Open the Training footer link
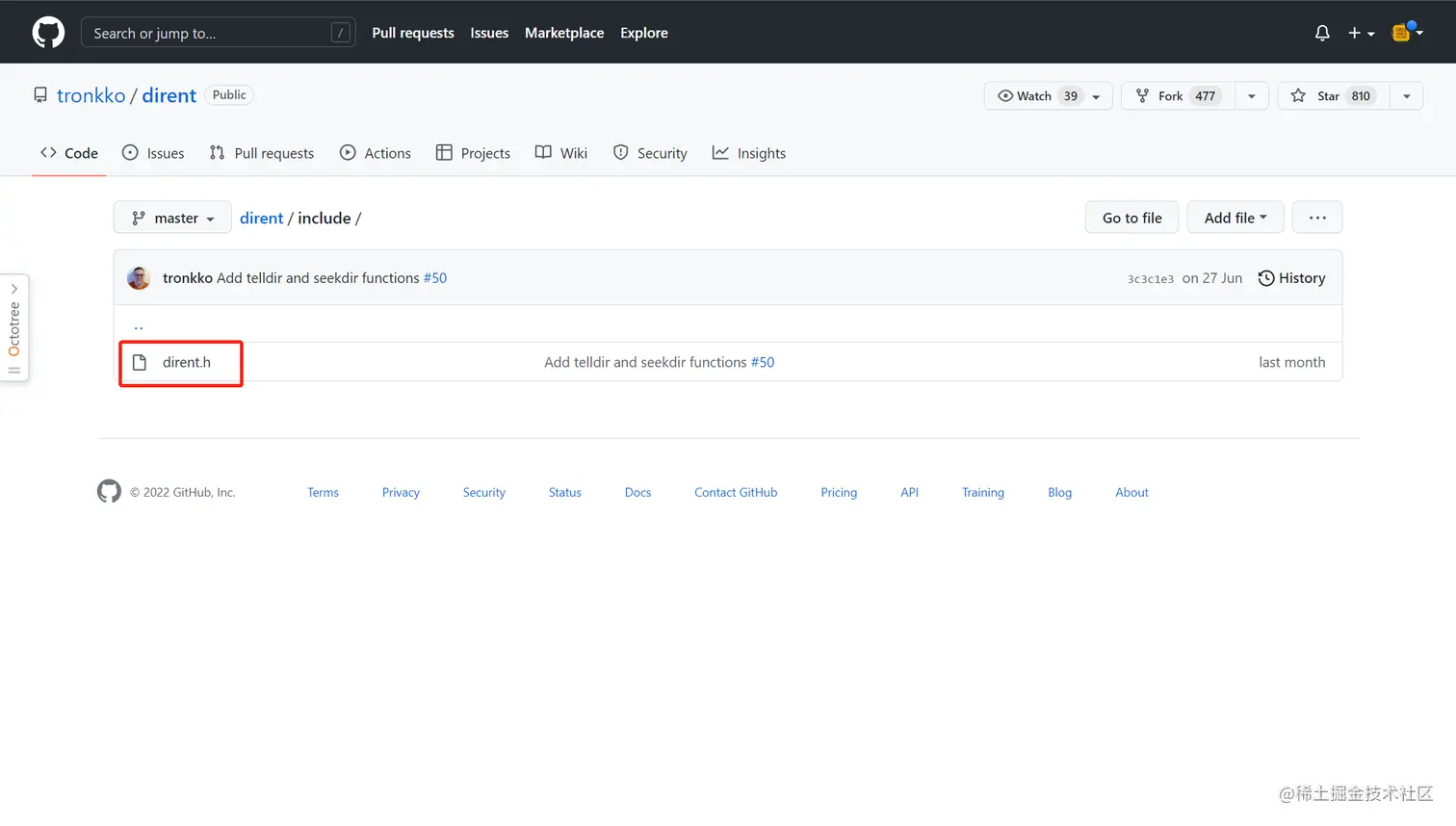This screenshot has width=1456, height=826. 983,492
